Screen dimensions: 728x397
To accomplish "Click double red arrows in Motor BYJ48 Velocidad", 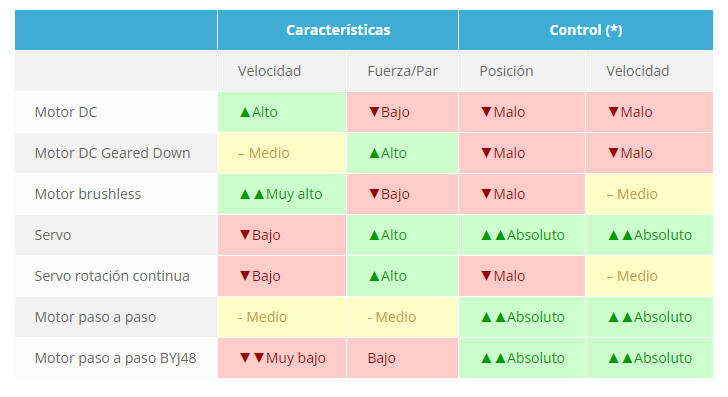I will (x=252, y=358).
